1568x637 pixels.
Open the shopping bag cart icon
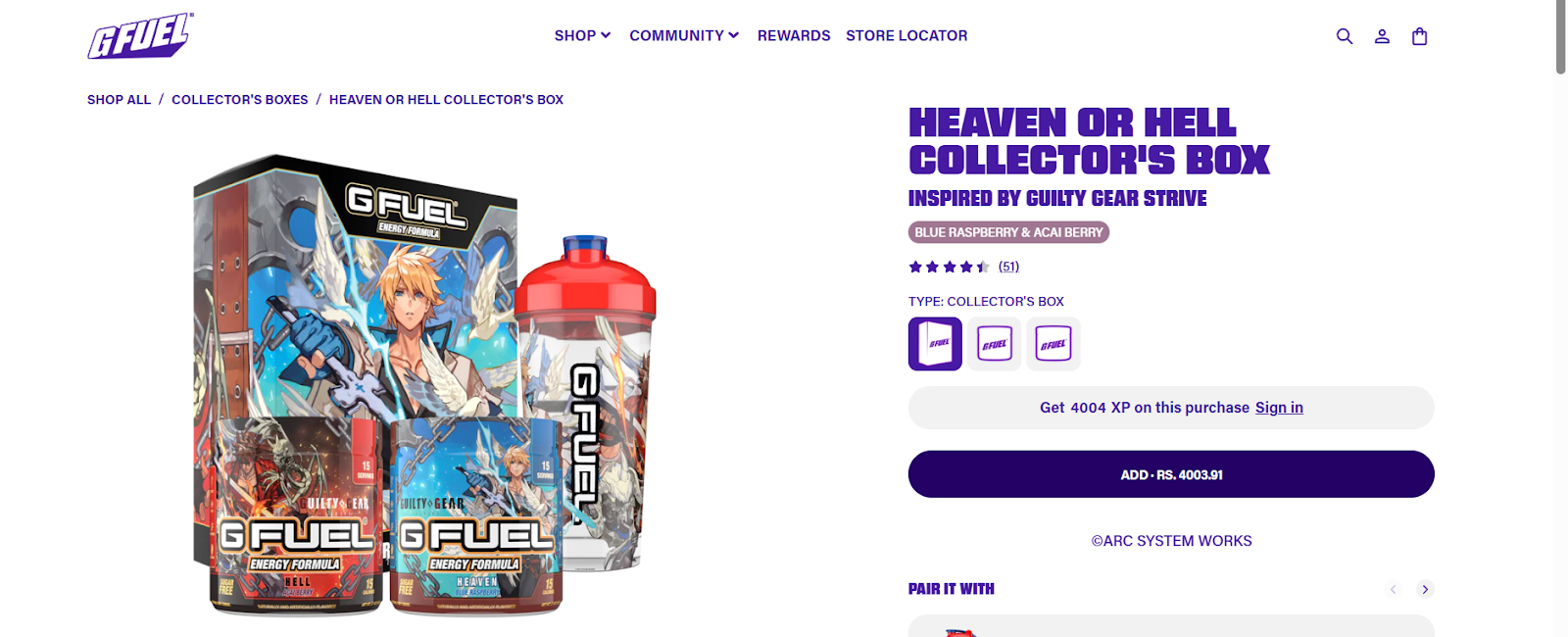[x=1419, y=36]
